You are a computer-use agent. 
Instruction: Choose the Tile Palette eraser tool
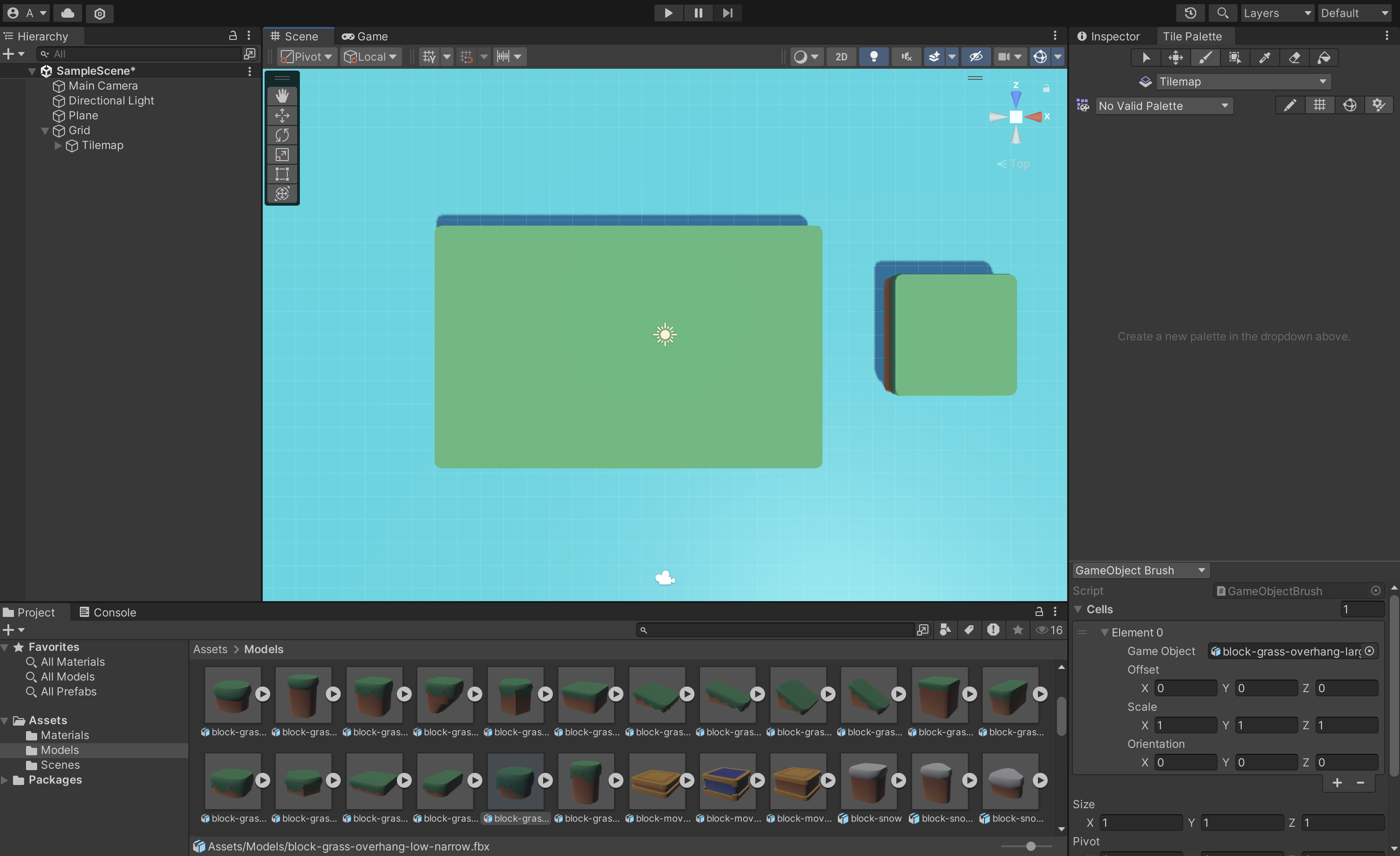tap(1294, 58)
